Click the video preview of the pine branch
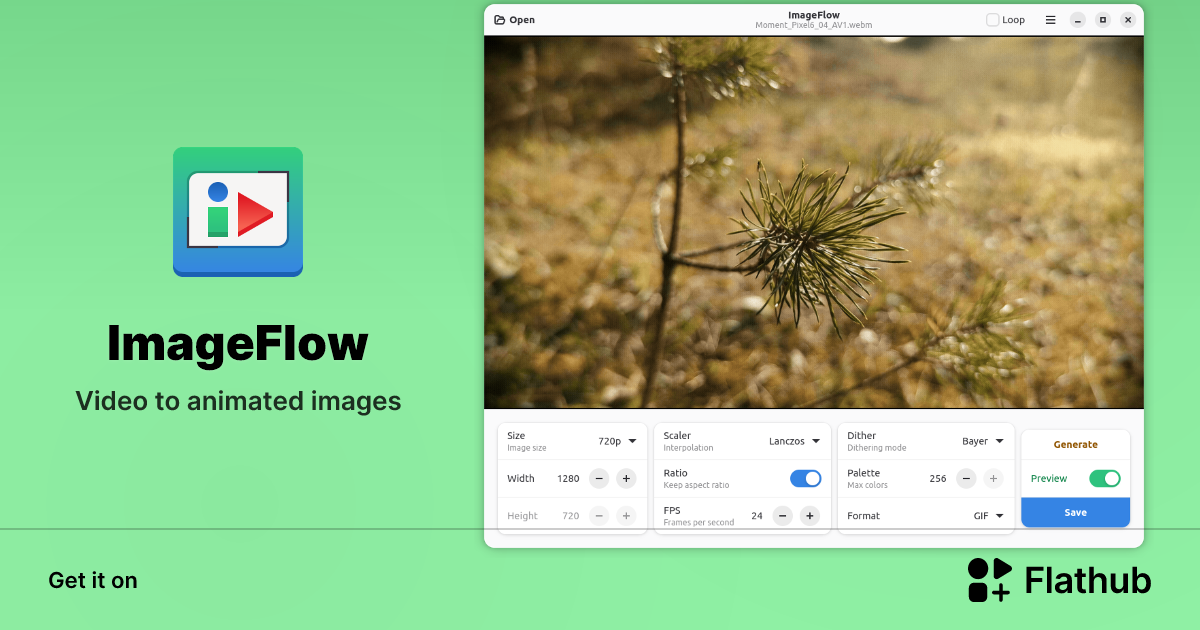The image size is (1200, 630). click(x=814, y=222)
